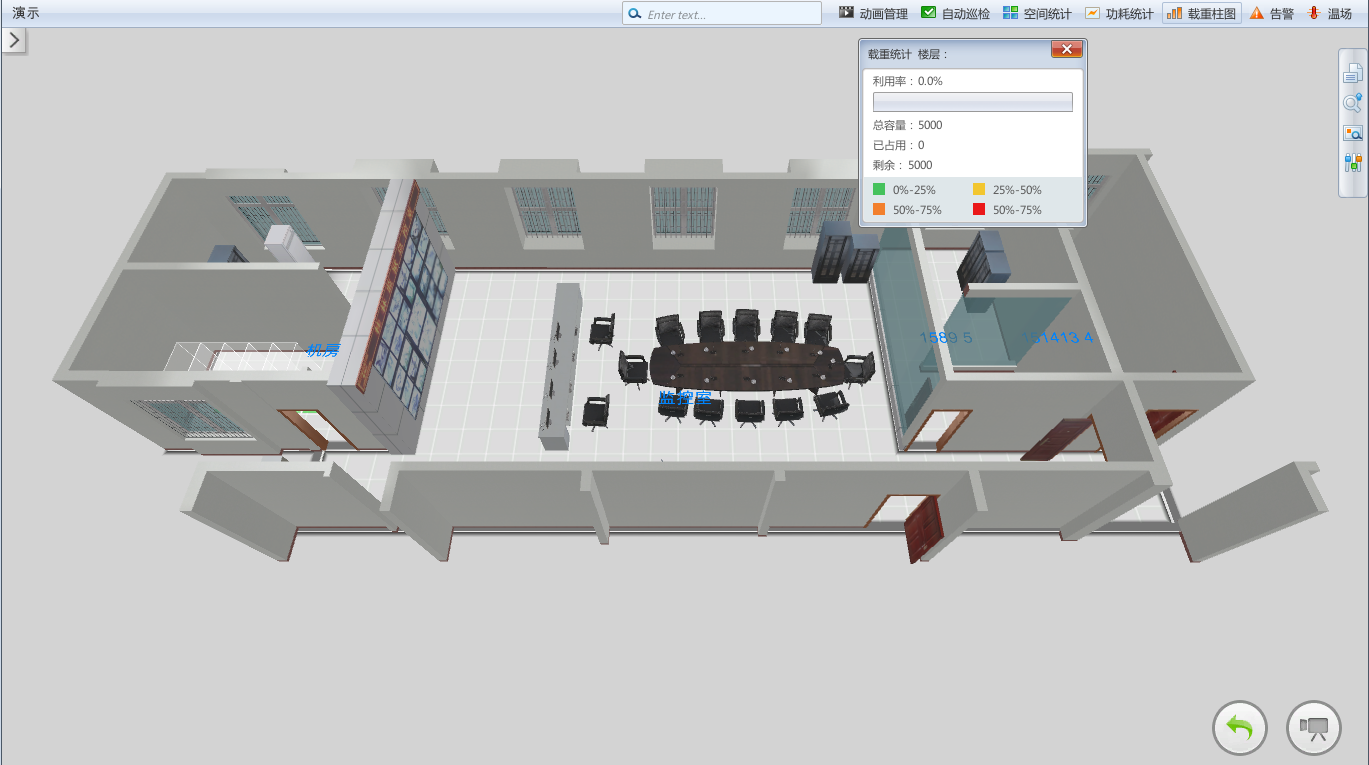
Task: Click the camera view round button
Action: point(1313,728)
